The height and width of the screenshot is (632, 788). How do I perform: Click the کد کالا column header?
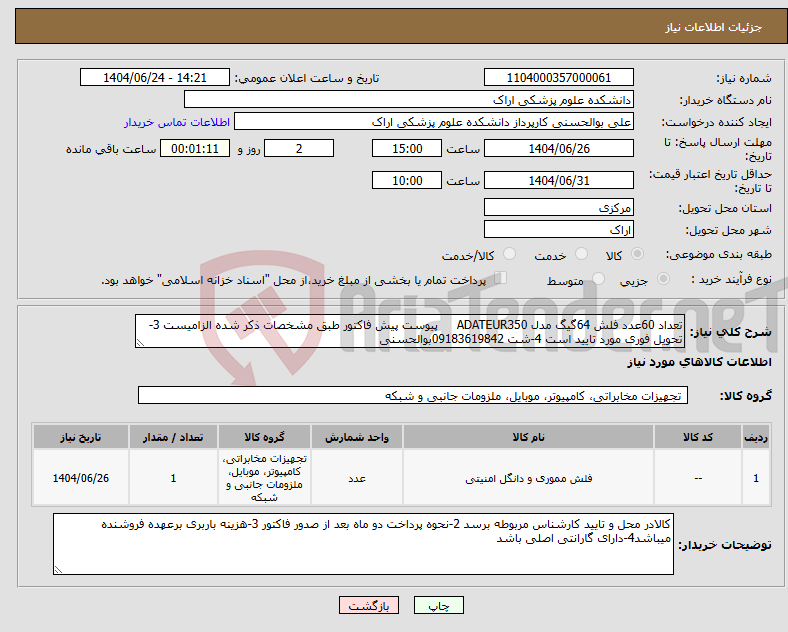pyautogui.click(x=698, y=437)
